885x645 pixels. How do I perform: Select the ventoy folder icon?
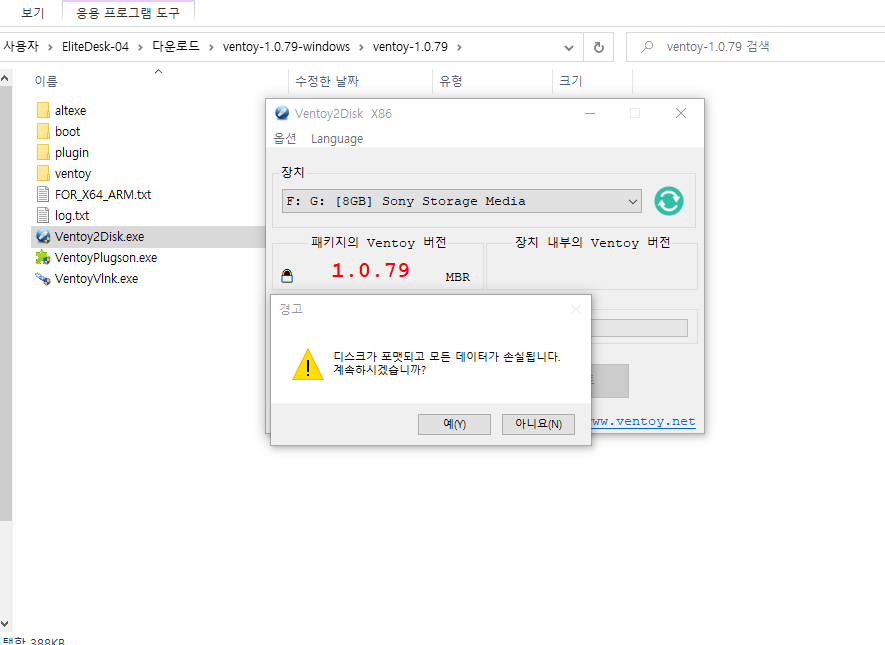click(43, 173)
